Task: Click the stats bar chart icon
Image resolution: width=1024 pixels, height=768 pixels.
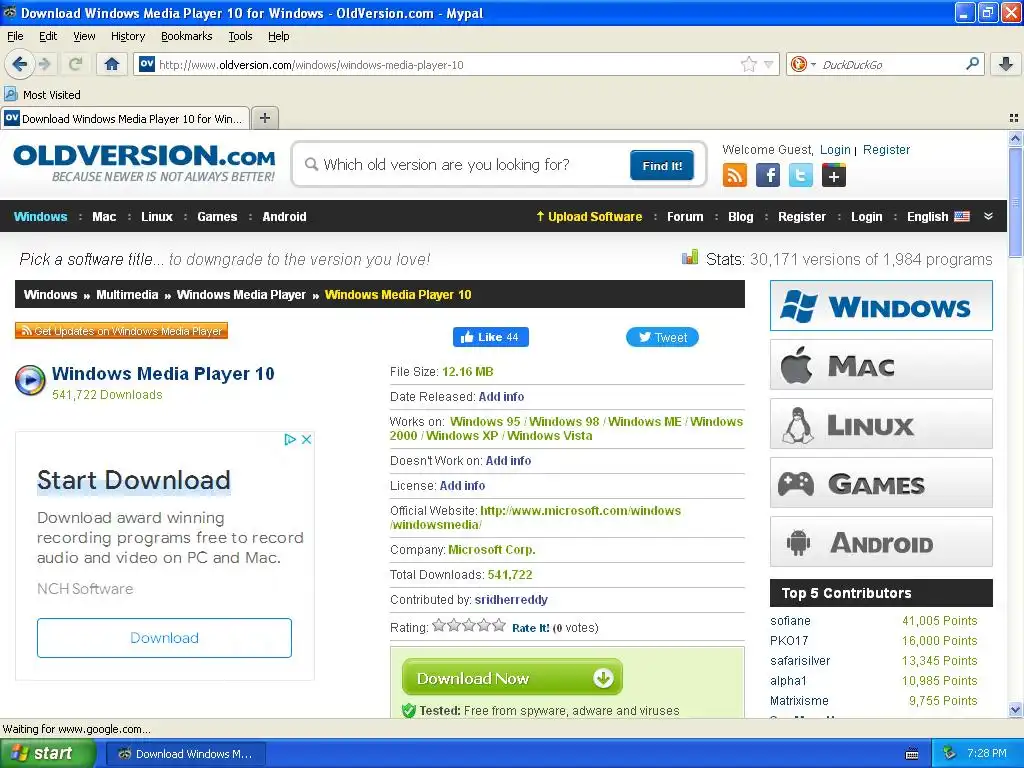Action: point(690,257)
